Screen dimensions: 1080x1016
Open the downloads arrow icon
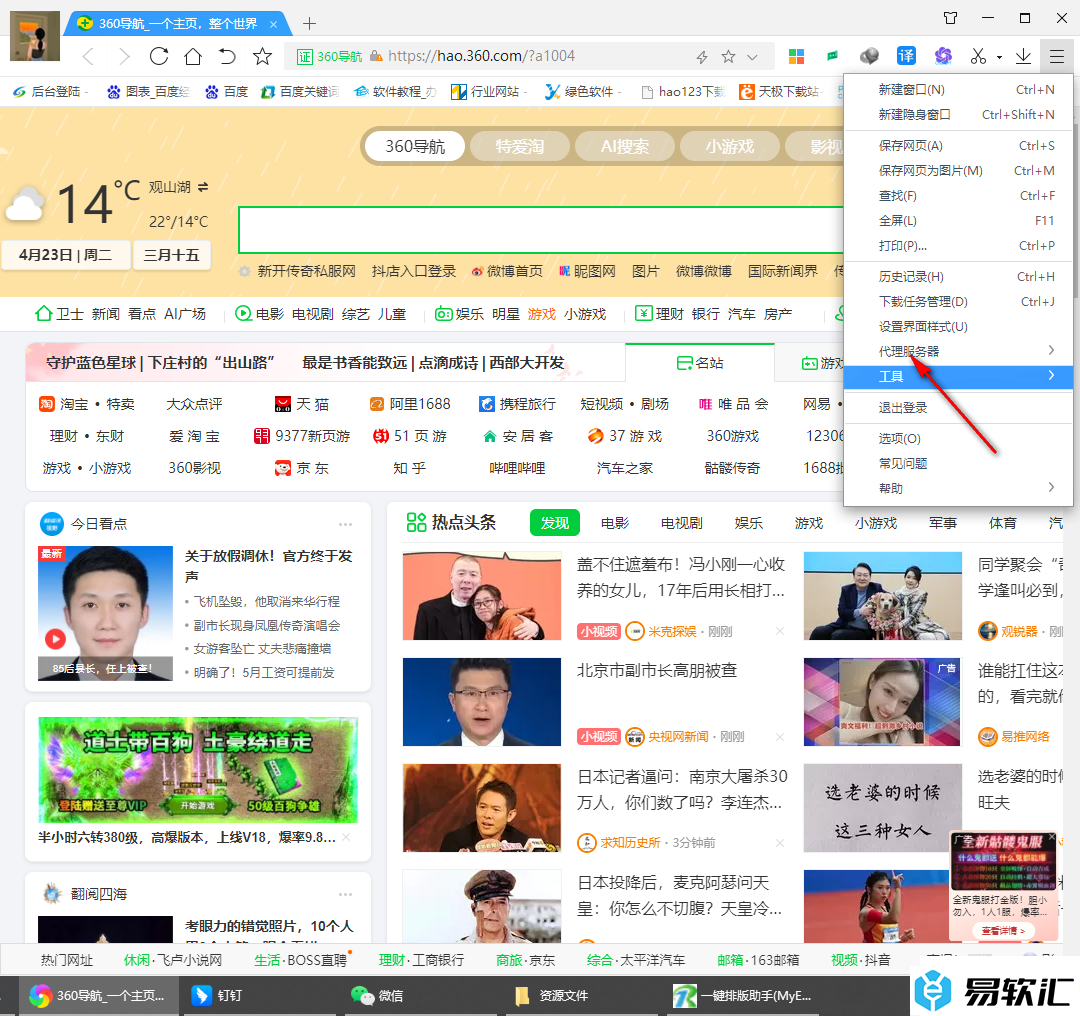click(x=1023, y=56)
